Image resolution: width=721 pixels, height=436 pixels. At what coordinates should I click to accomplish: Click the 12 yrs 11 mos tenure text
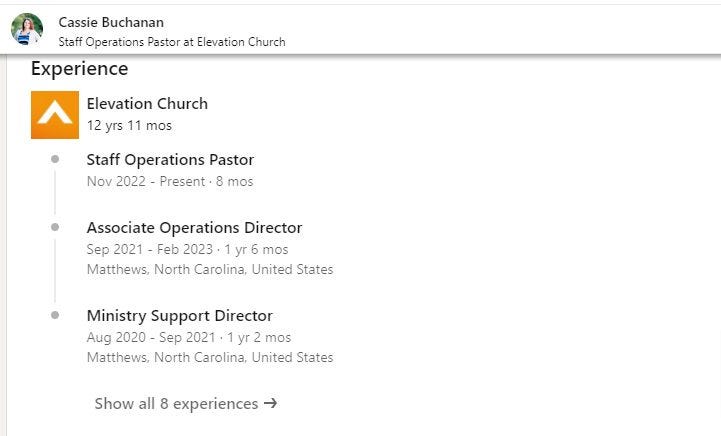coord(129,126)
